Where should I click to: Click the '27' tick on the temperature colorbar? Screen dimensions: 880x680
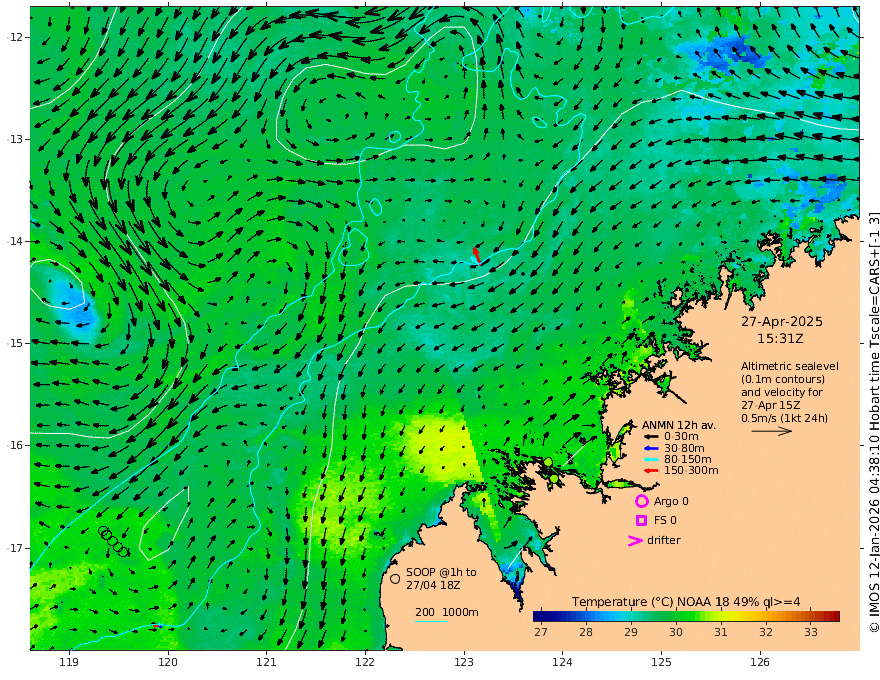pos(540,632)
